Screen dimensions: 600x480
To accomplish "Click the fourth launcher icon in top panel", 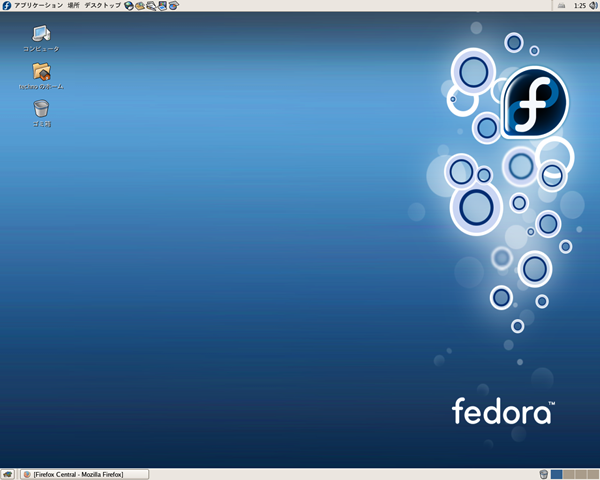I will 162,6.
